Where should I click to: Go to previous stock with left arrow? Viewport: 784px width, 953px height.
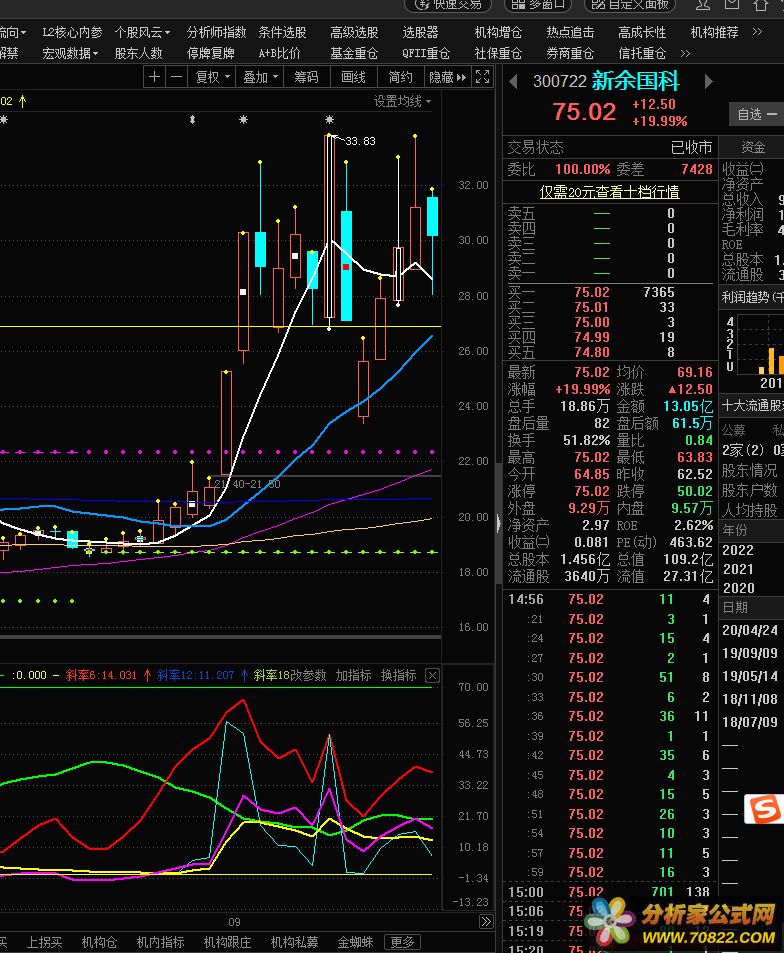514,82
